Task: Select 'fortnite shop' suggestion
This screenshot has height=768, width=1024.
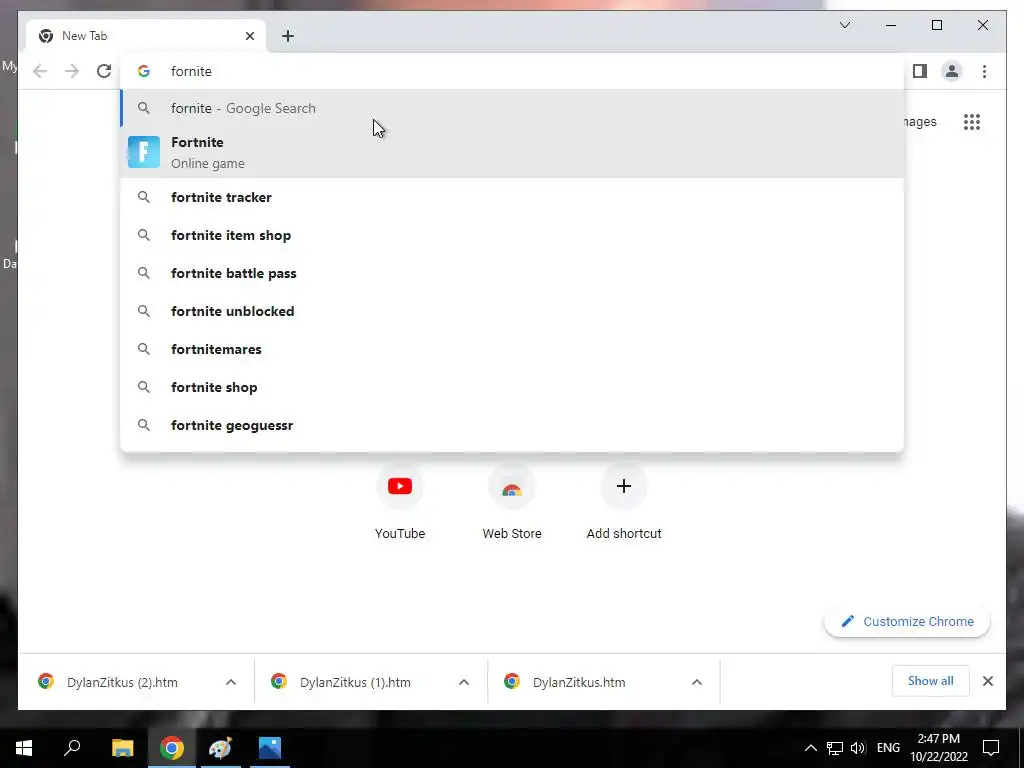Action: pyautogui.click(x=513, y=387)
